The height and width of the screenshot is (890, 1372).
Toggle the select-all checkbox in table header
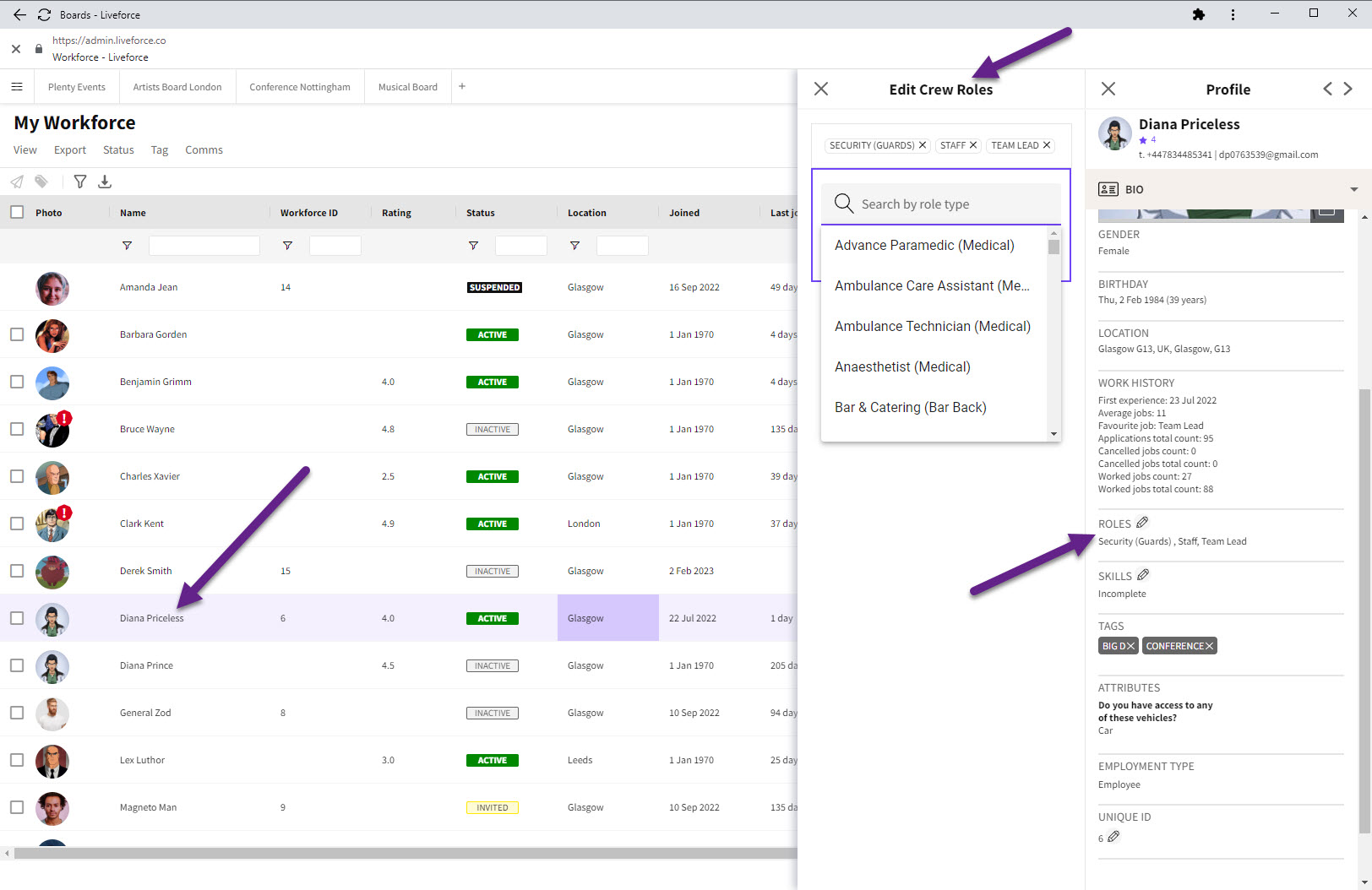tap(17, 212)
